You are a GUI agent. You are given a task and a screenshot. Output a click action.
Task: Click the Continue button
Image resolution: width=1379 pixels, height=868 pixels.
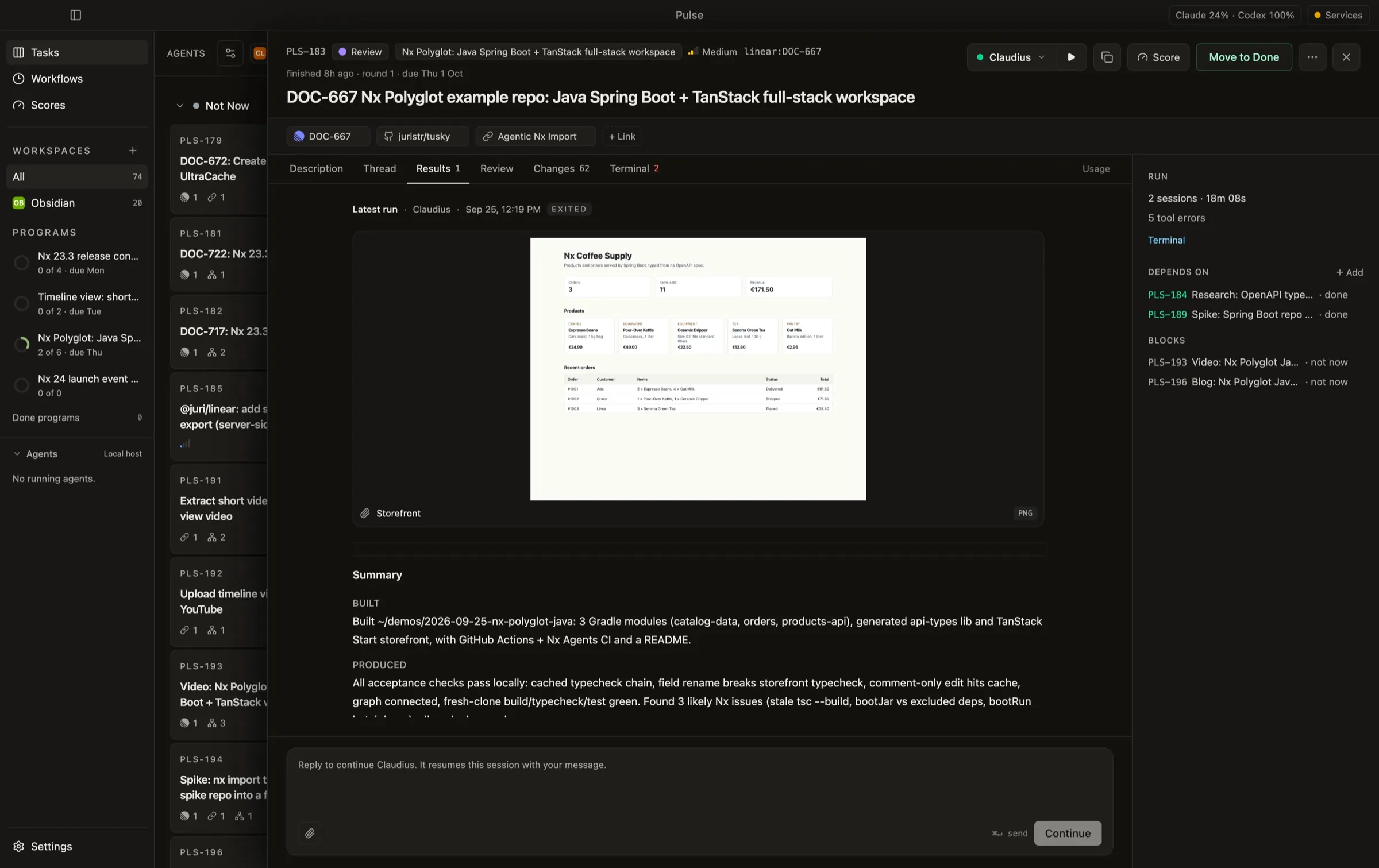click(x=1068, y=833)
